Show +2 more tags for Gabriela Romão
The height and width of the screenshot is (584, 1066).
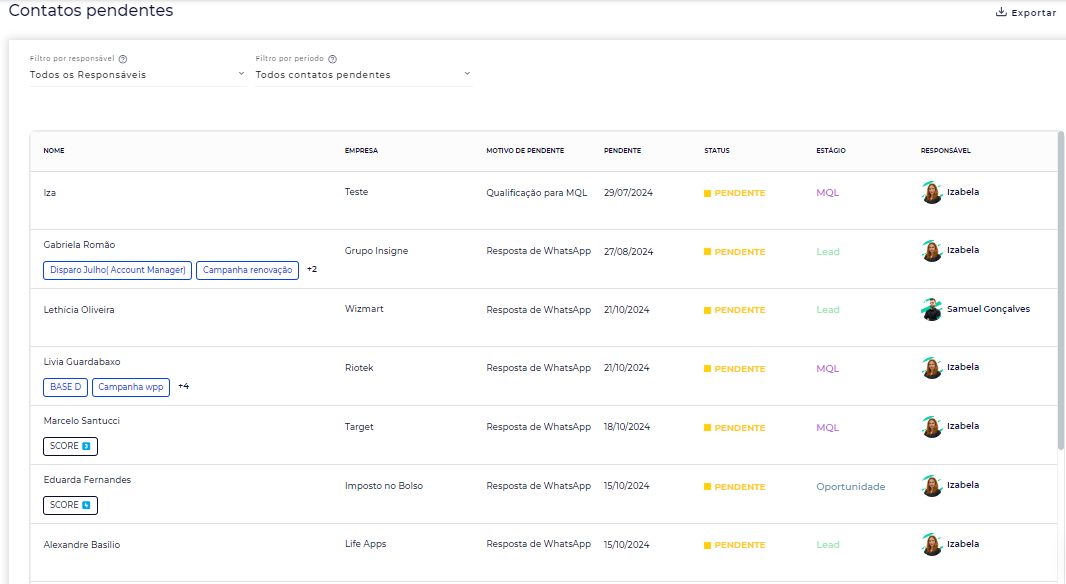(312, 269)
